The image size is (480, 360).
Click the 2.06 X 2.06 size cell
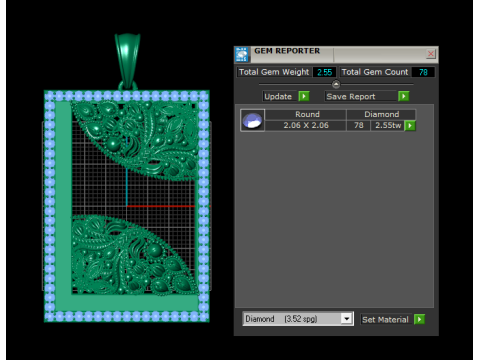(306, 125)
